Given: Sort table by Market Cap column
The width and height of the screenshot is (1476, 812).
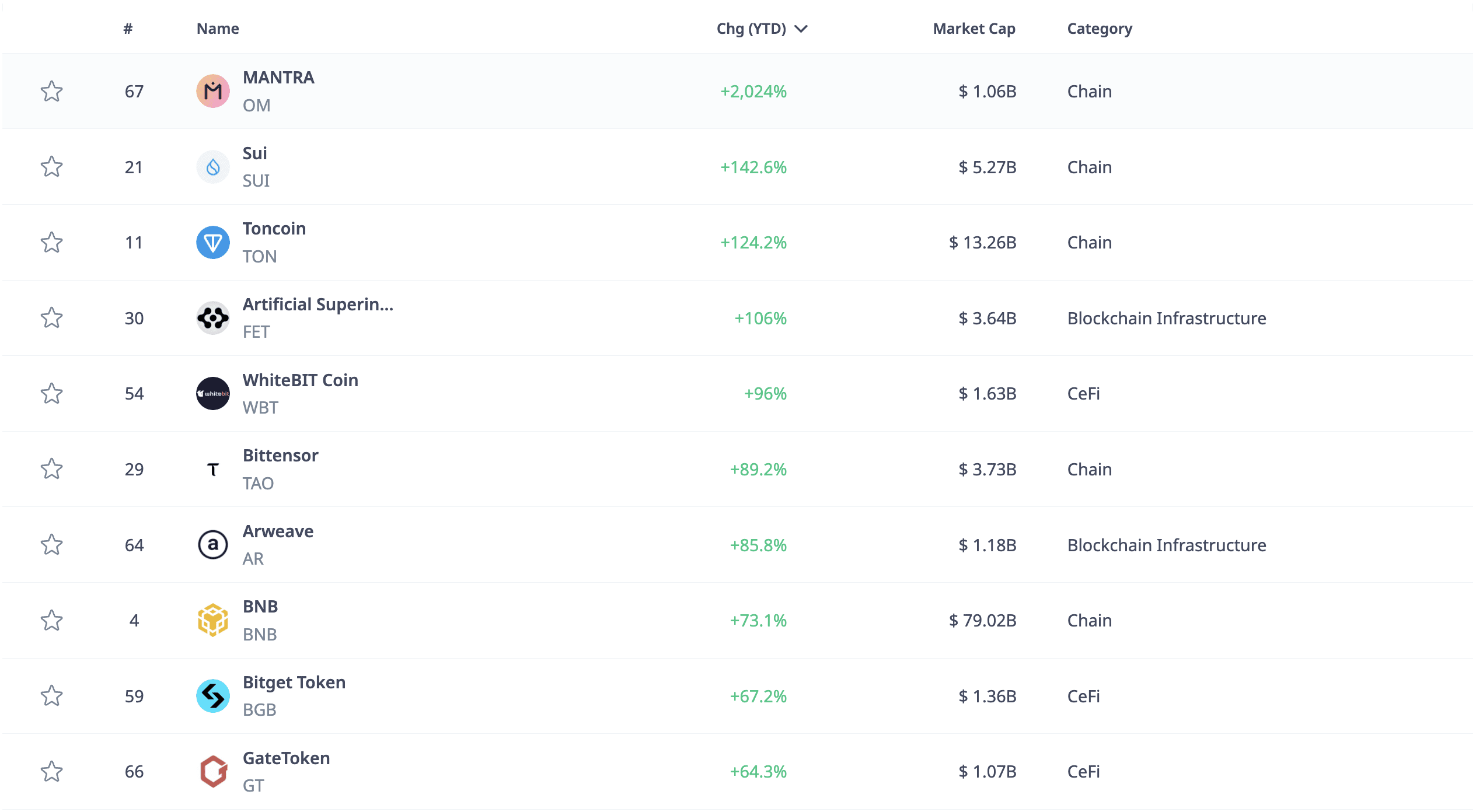Looking at the screenshot, I should [973, 29].
